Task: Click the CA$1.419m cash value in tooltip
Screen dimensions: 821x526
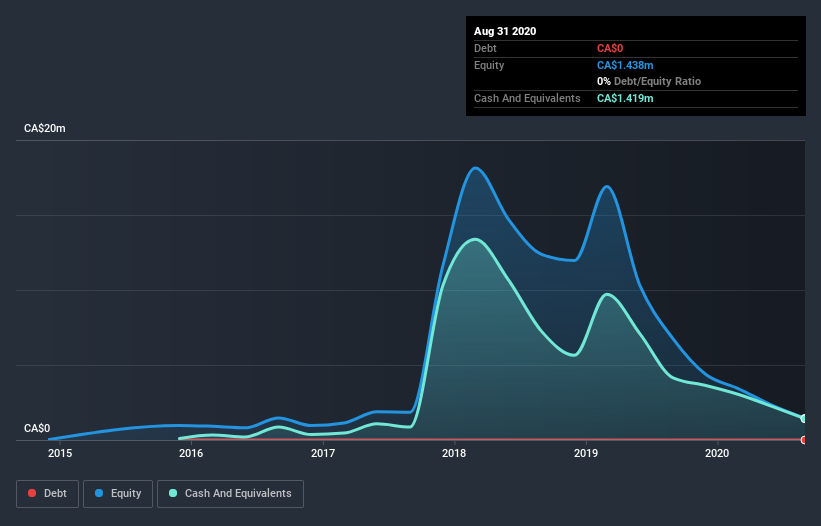Action: coord(625,98)
